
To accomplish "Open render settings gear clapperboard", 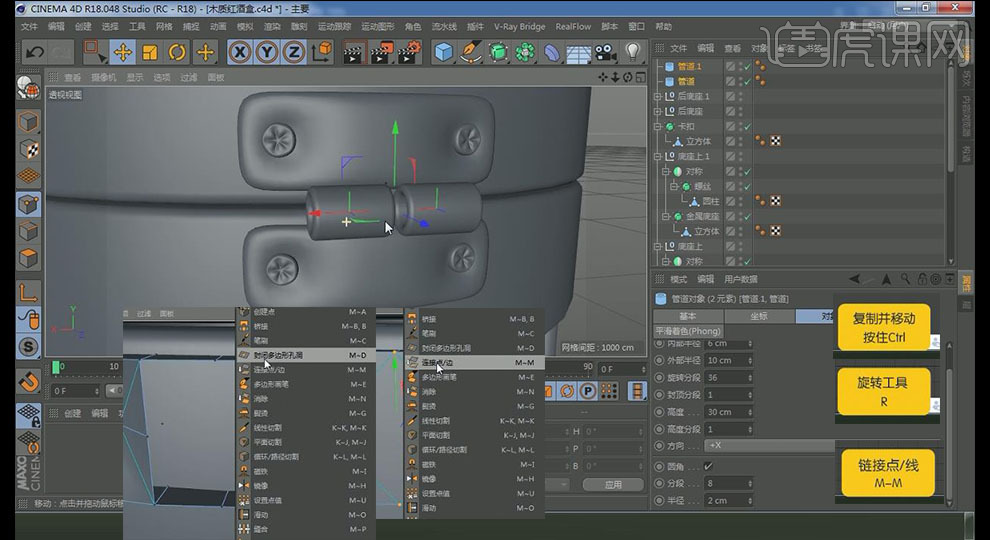I will (410, 52).
